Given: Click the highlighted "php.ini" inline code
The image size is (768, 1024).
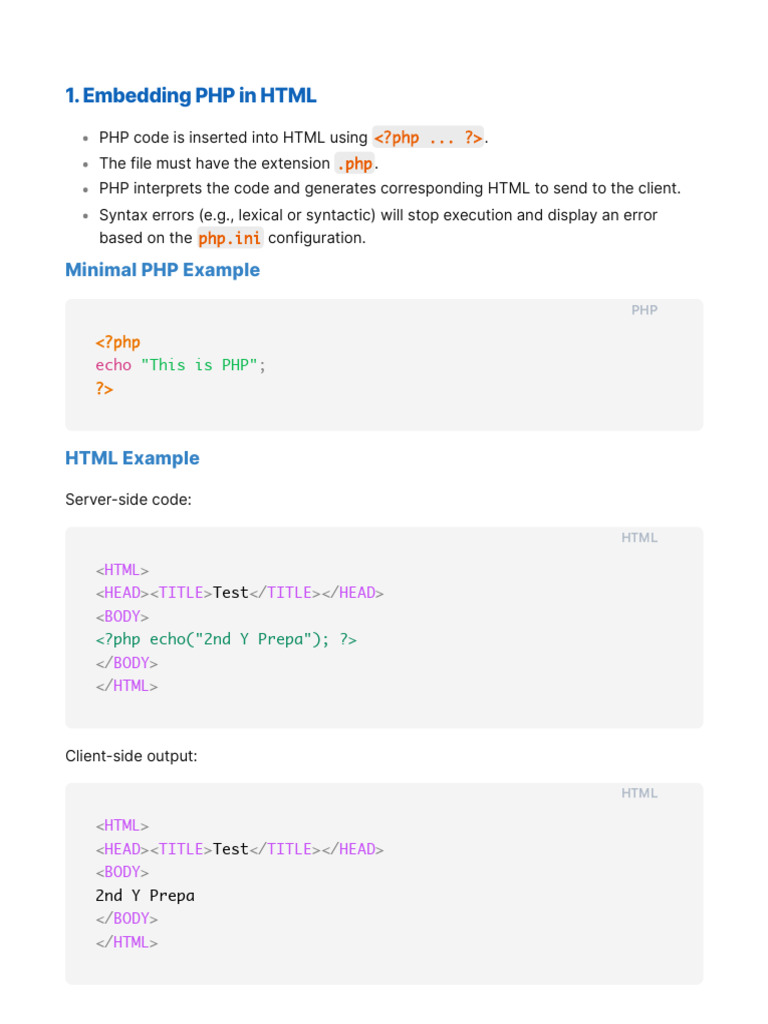Looking at the screenshot, I should pos(229,238).
